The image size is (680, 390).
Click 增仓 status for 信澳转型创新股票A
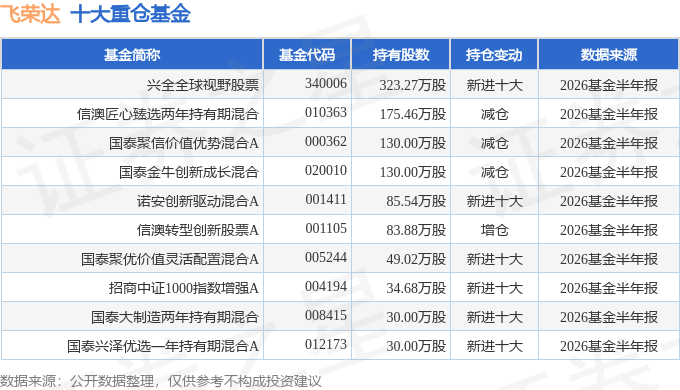[494, 230]
